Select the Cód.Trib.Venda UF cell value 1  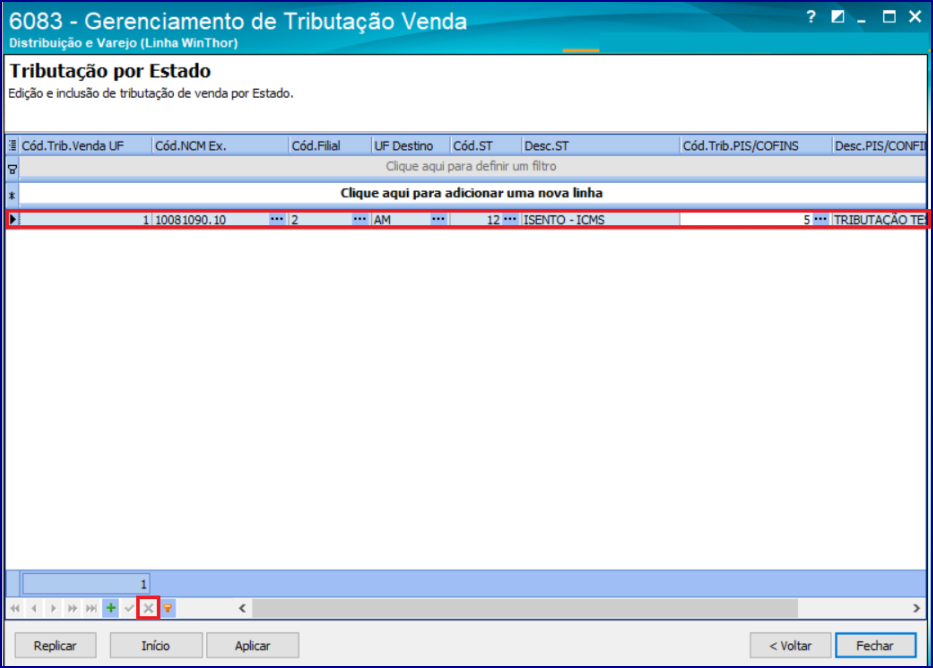point(85,219)
